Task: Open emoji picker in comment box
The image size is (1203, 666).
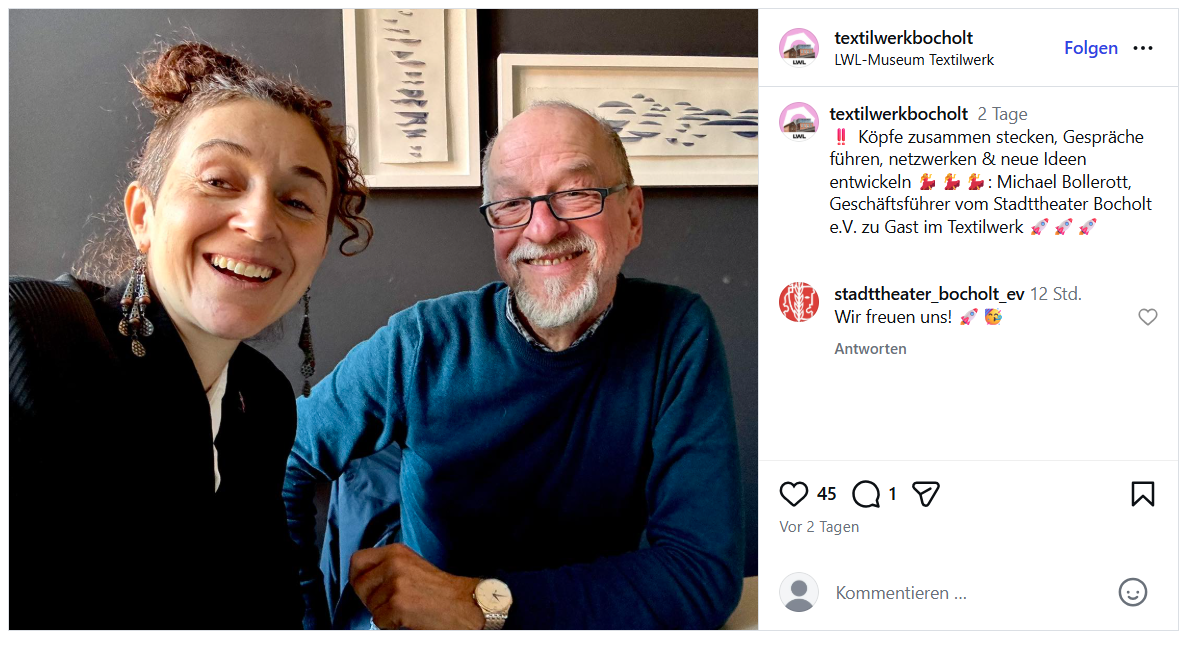Action: pos(1132,592)
